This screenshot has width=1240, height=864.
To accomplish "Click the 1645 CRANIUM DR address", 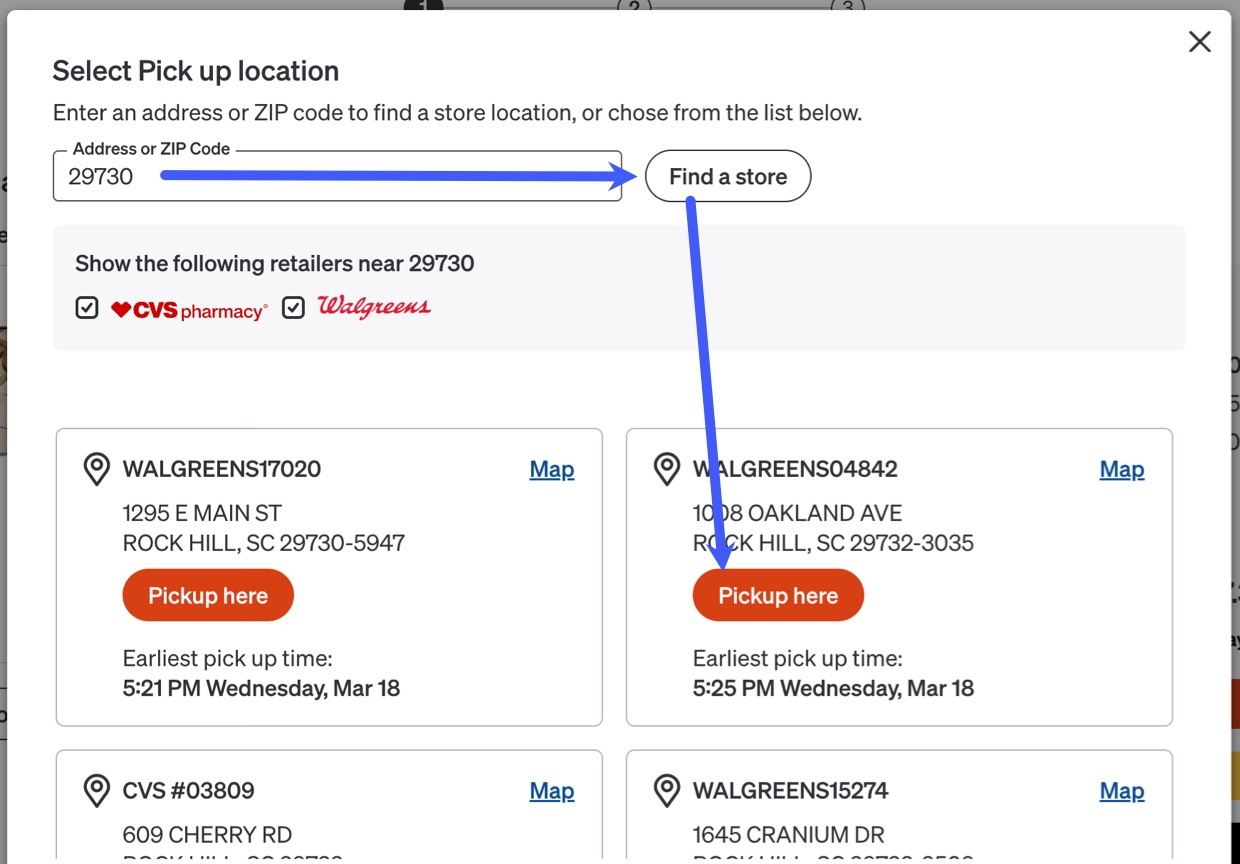I will pos(789,834).
